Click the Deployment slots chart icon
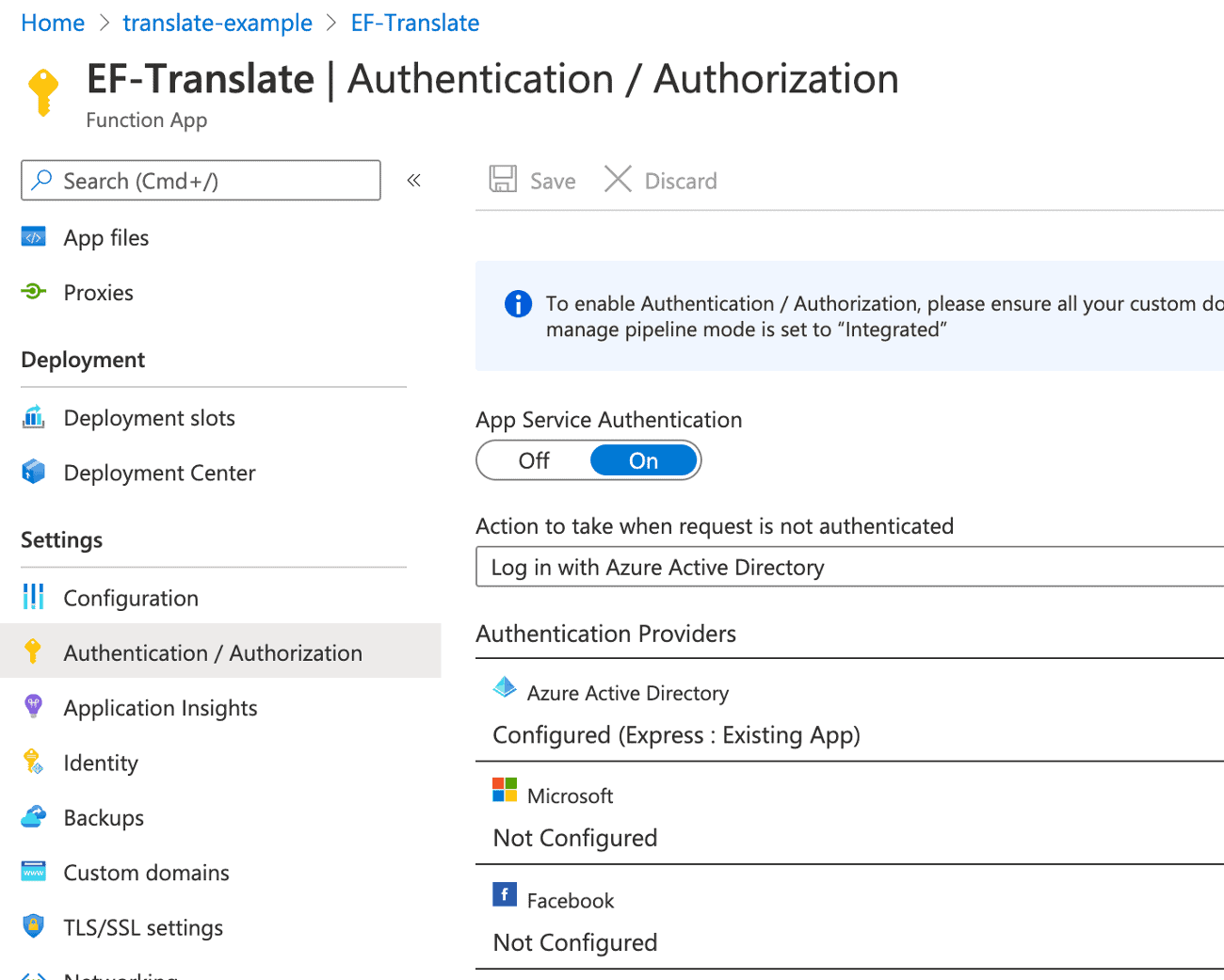Viewport: 1224px width, 980px height. pos(33,417)
